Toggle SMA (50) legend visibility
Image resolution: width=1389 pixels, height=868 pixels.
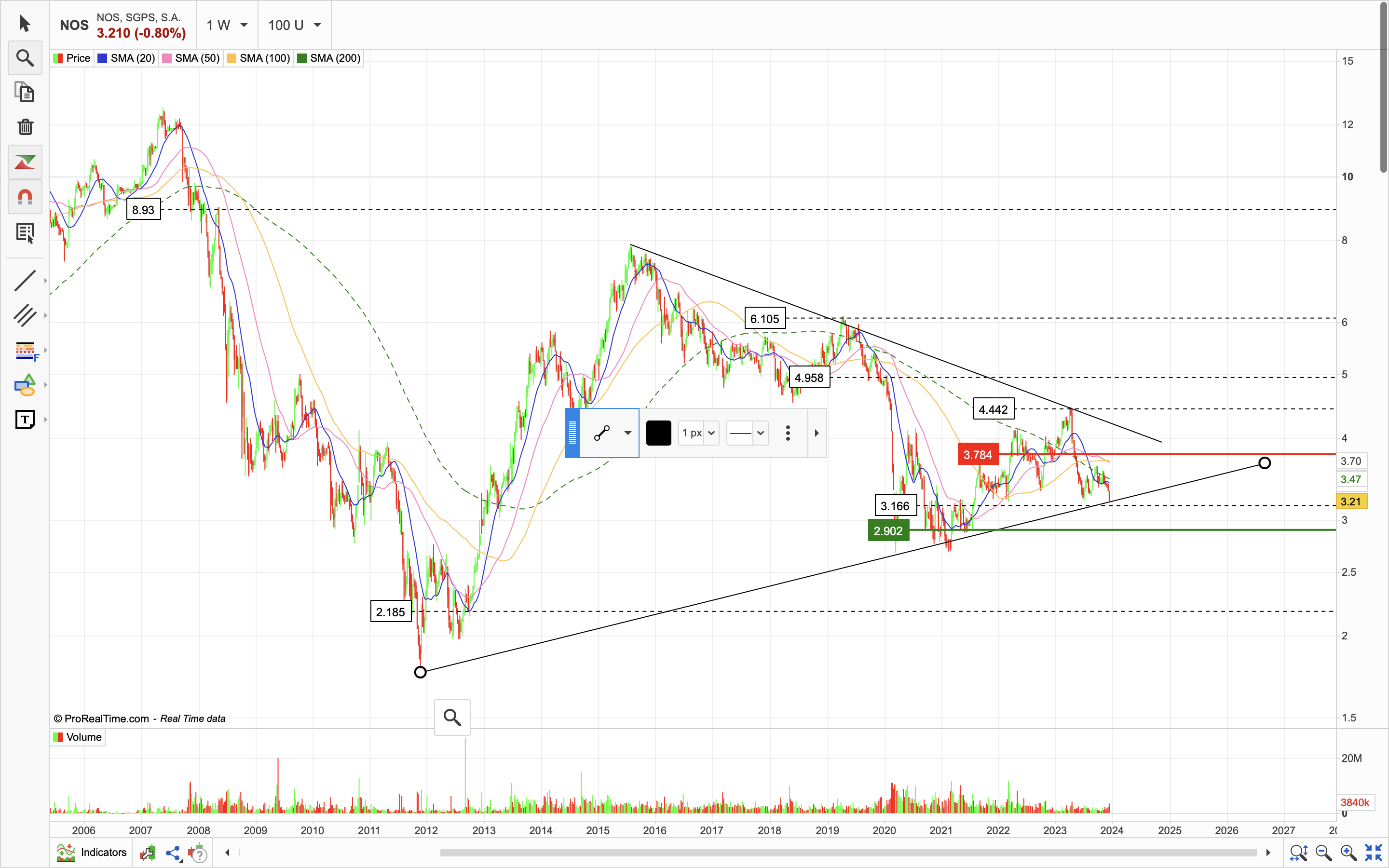pyautogui.click(x=191, y=58)
